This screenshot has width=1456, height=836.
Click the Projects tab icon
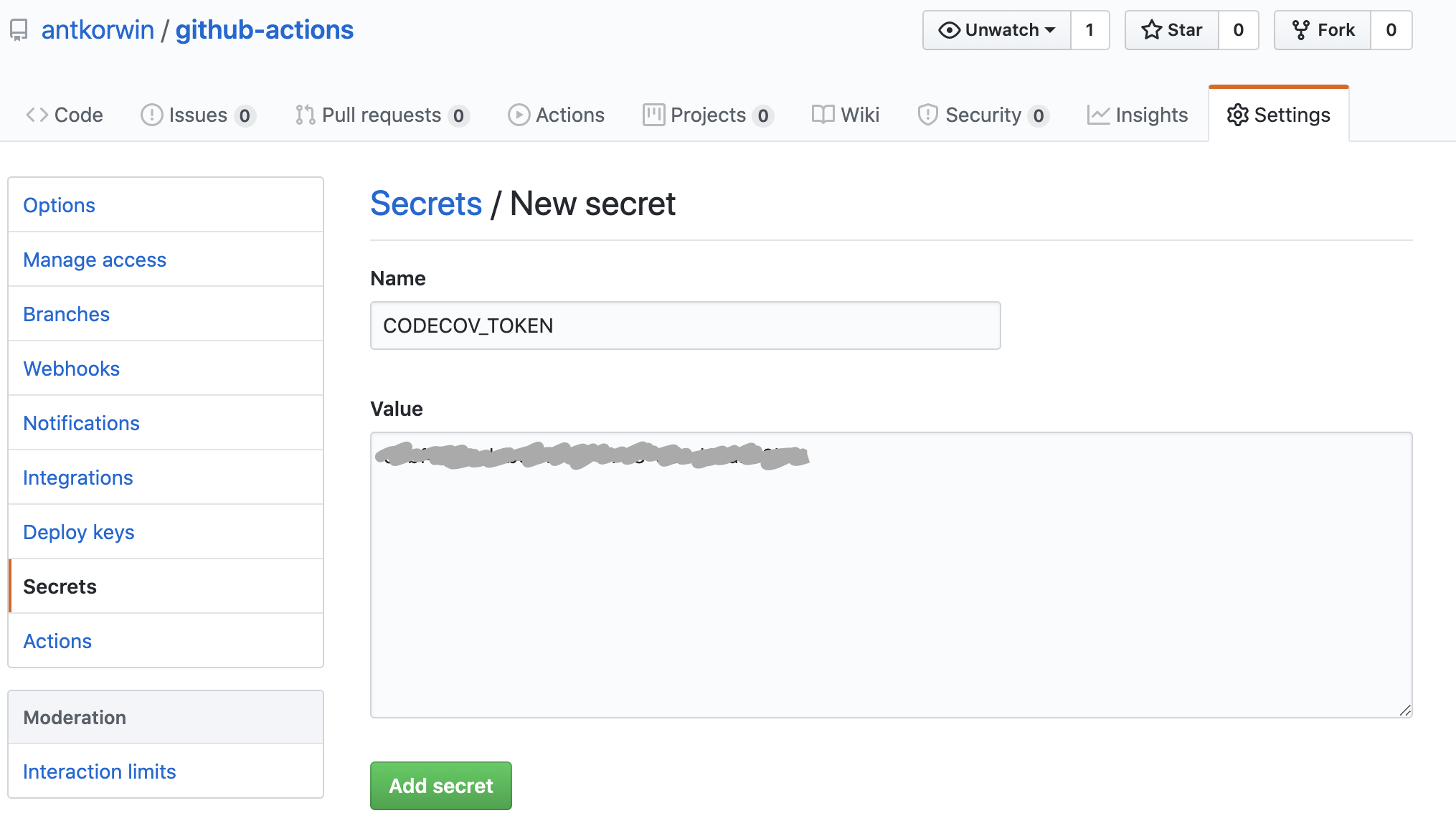tap(651, 115)
